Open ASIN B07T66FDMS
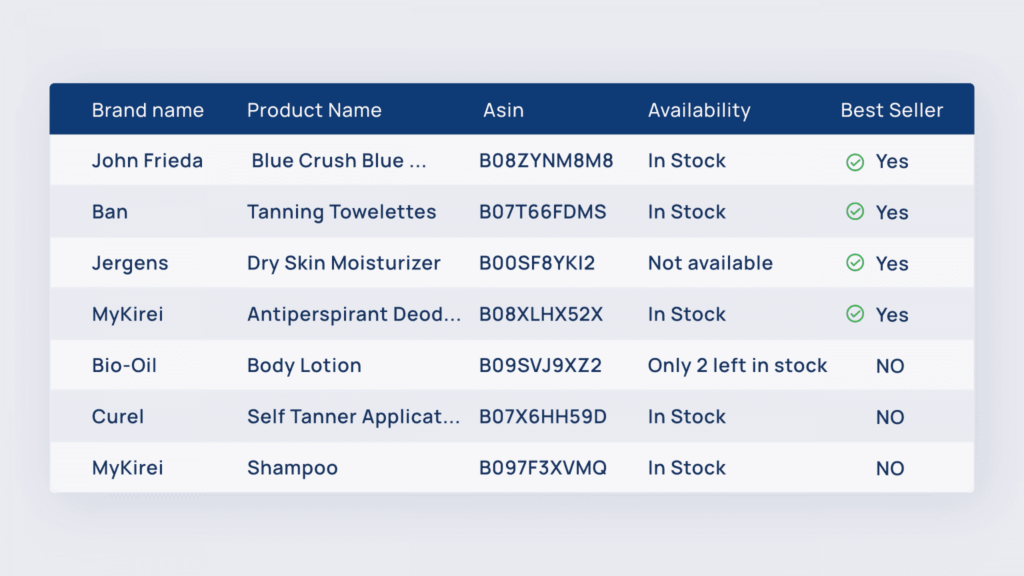The height and width of the screenshot is (576, 1024). coord(542,212)
